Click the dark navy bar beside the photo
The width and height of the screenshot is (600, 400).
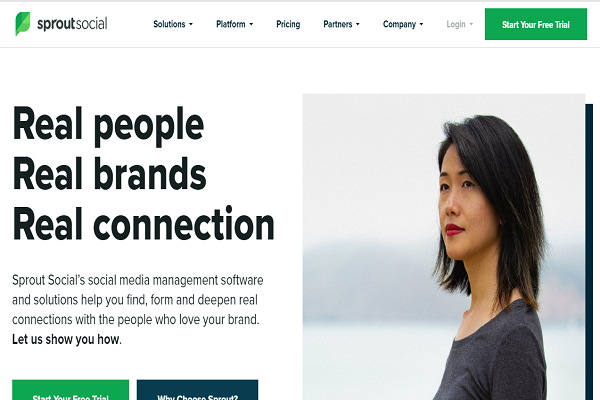pos(589,252)
